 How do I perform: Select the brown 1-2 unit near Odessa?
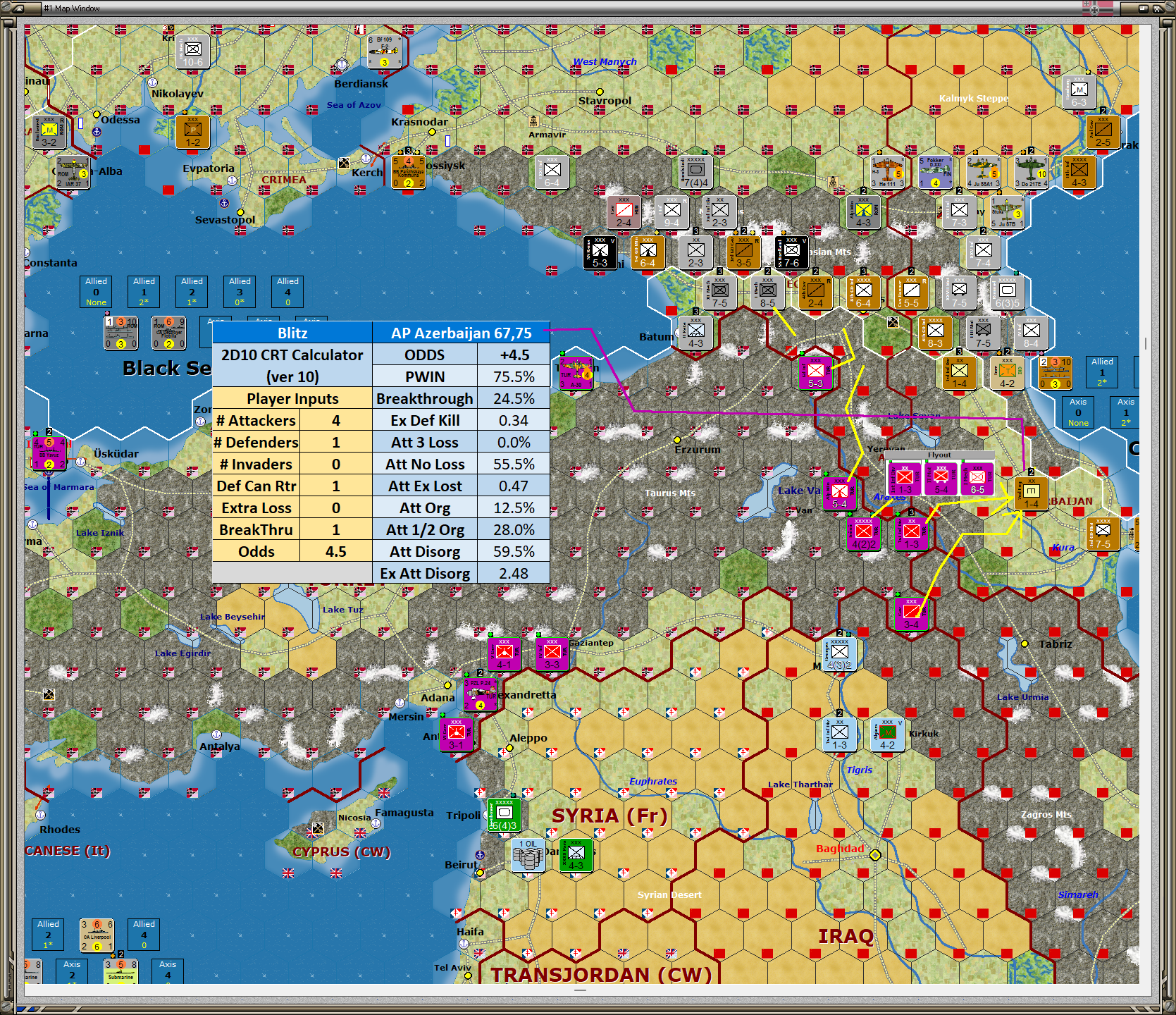tap(192, 132)
